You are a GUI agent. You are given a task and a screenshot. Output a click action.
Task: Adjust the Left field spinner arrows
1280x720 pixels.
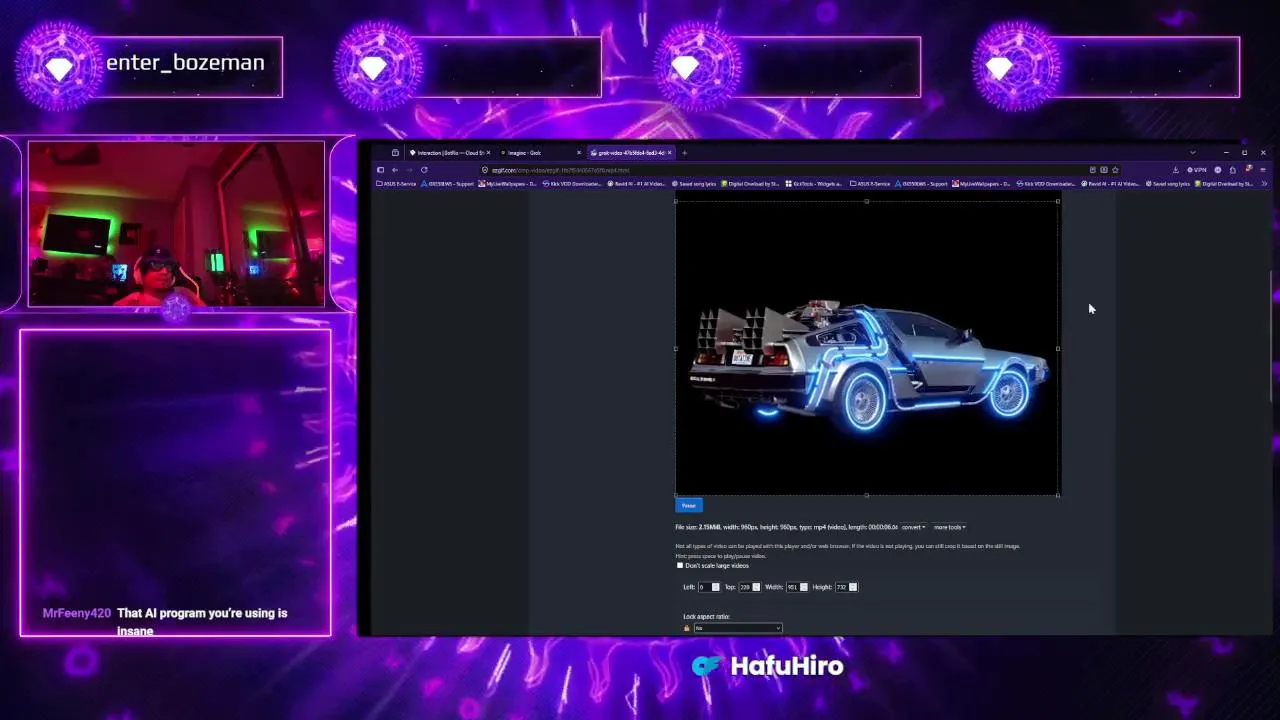point(715,587)
